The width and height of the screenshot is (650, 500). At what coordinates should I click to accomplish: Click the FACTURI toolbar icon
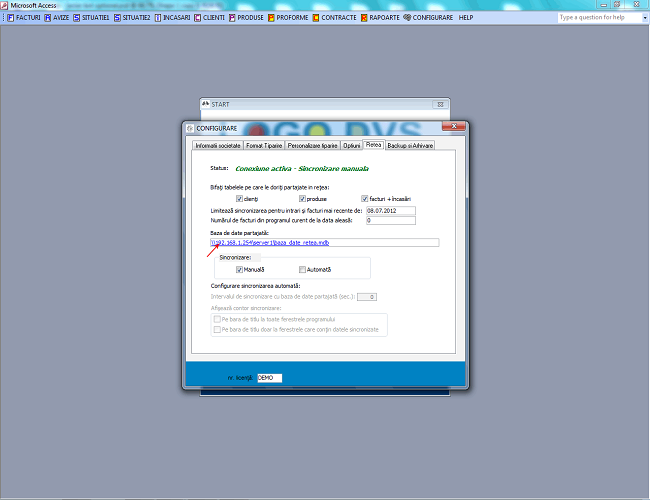(10, 17)
